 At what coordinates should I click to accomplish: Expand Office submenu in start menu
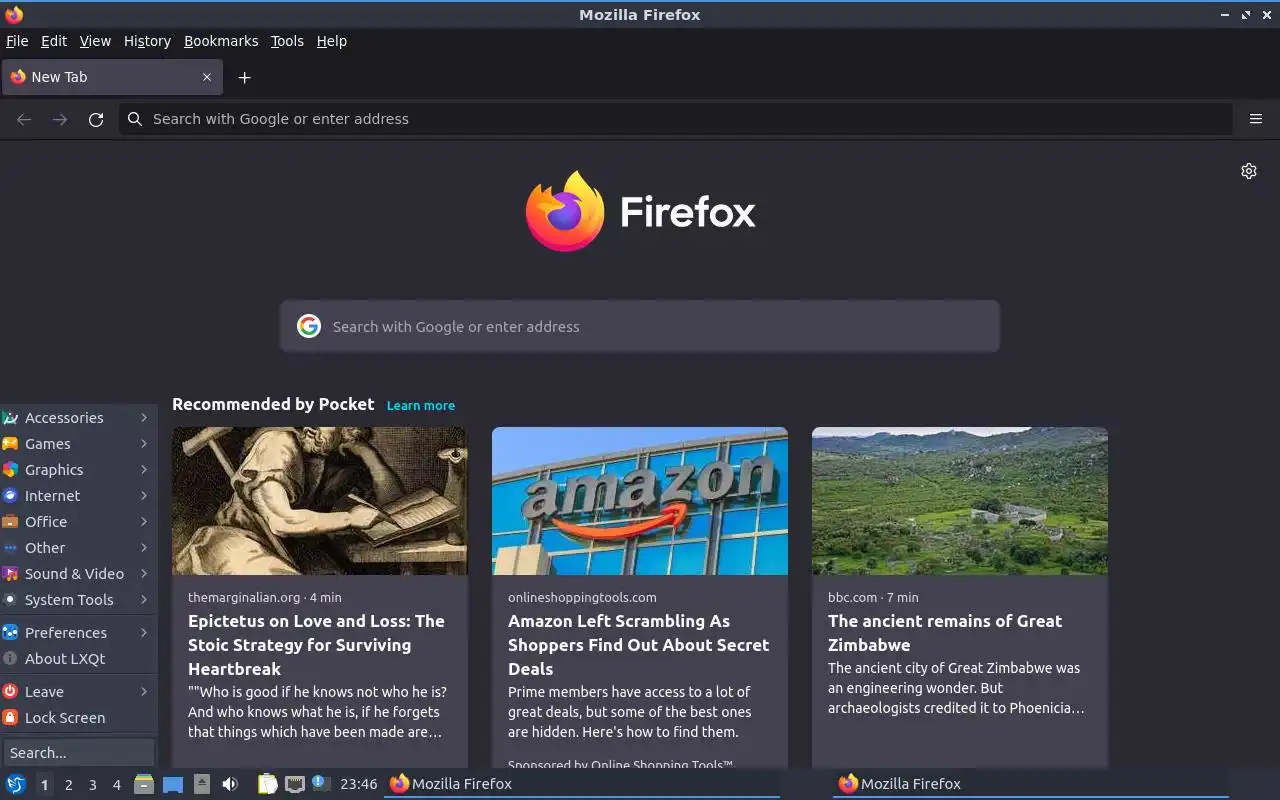78,522
